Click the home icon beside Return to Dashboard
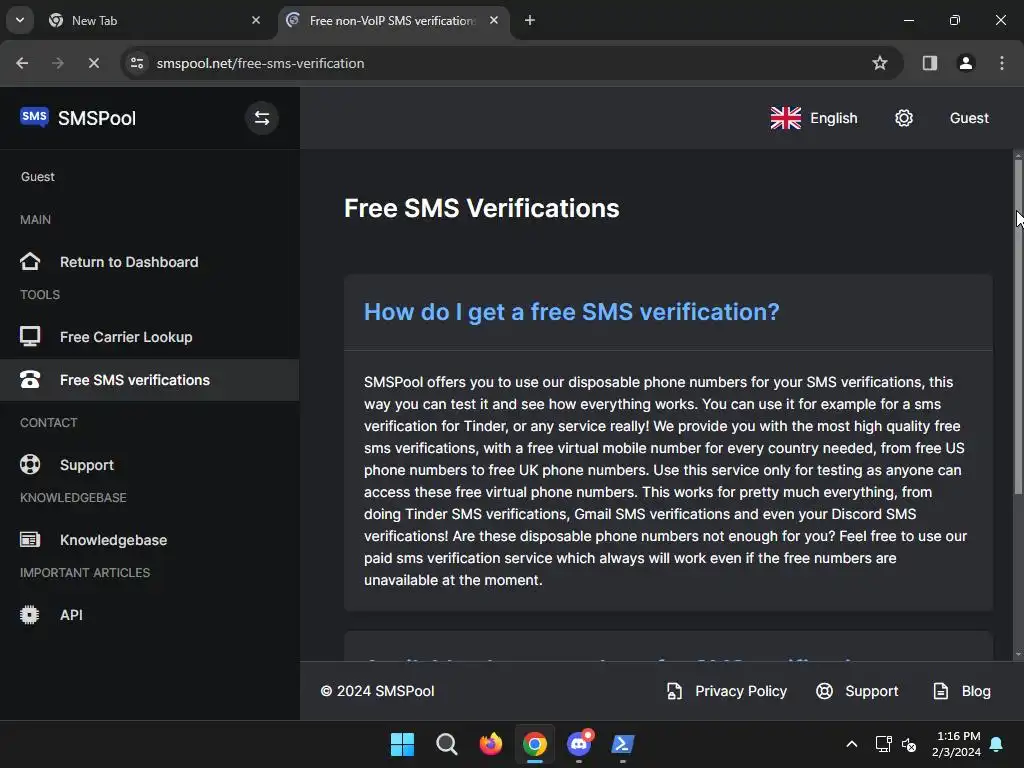This screenshot has height=768, width=1024. 30,262
